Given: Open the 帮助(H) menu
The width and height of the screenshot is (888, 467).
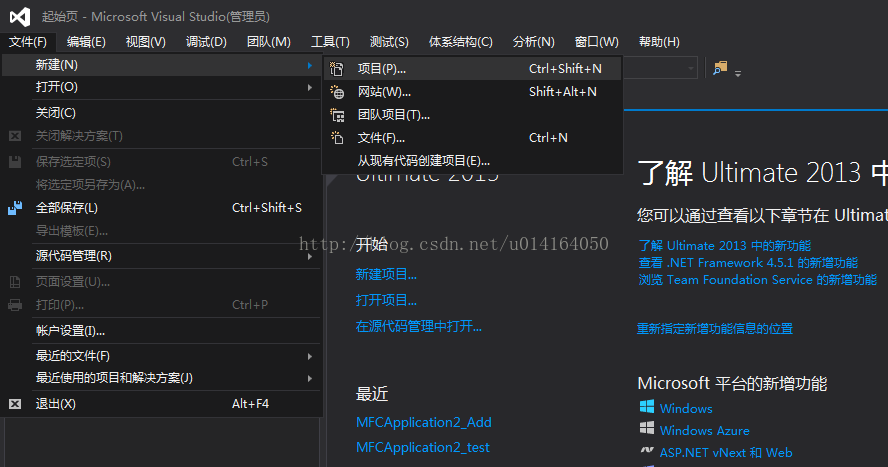Looking at the screenshot, I should click(659, 42).
